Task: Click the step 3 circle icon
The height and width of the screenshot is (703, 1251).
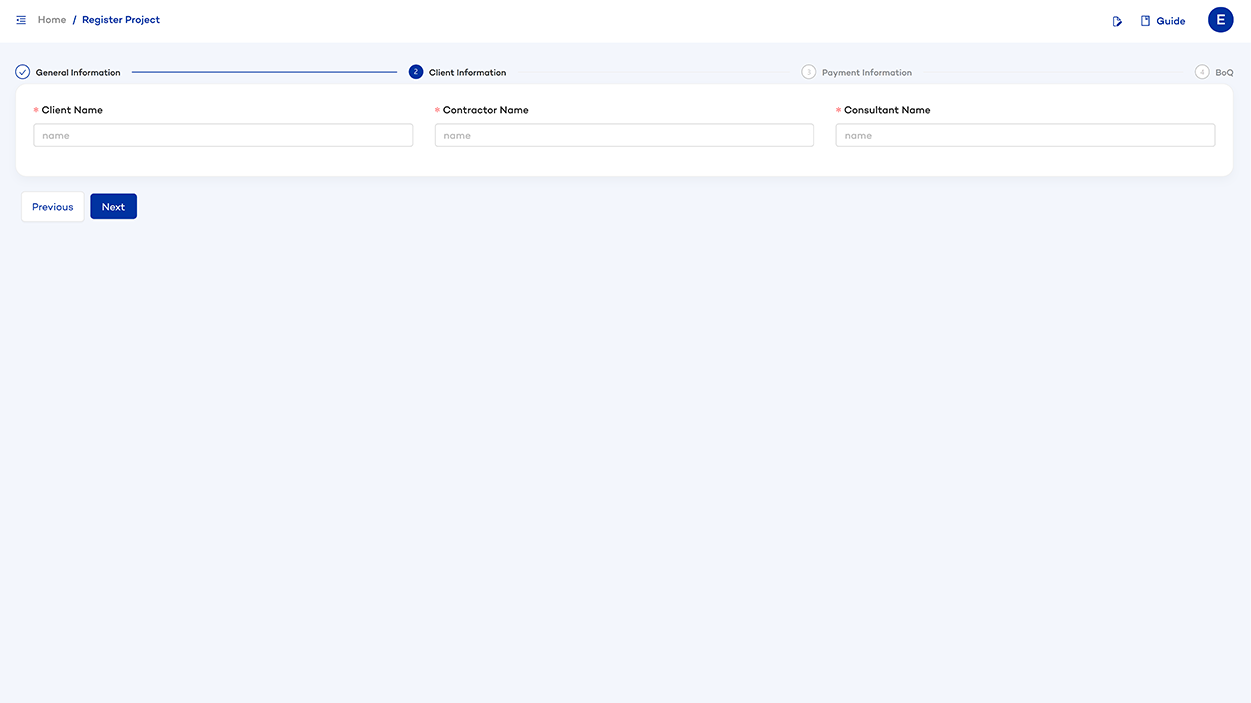Action: point(808,72)
